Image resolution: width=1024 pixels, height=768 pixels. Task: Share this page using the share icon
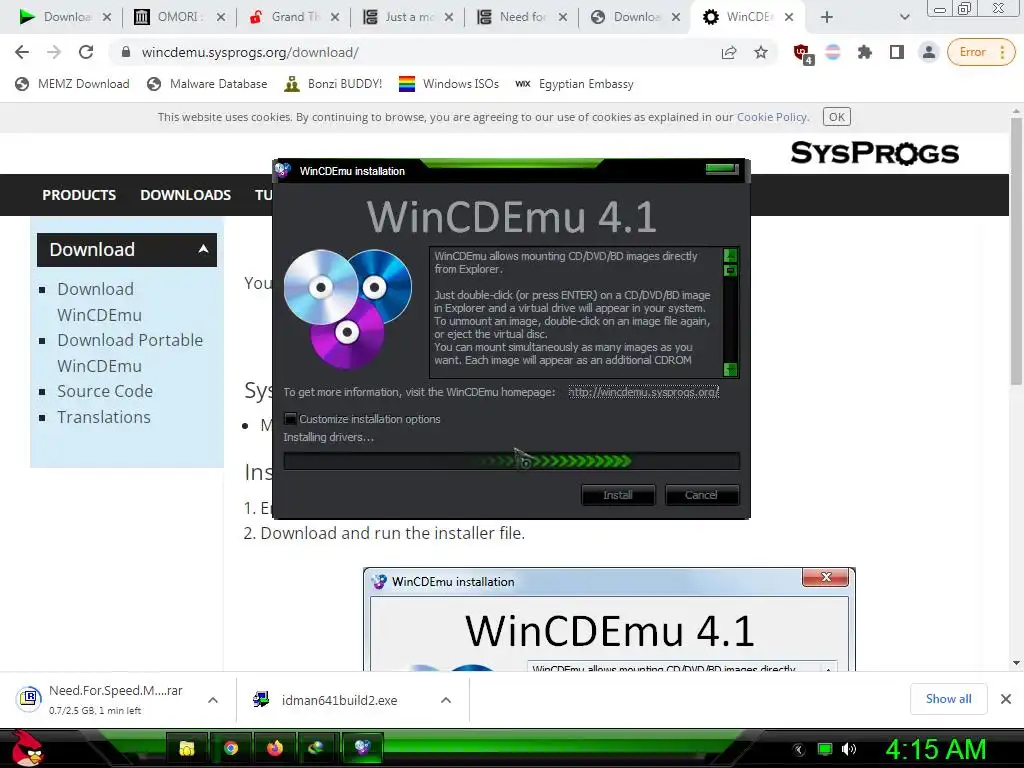pos(729,52)
